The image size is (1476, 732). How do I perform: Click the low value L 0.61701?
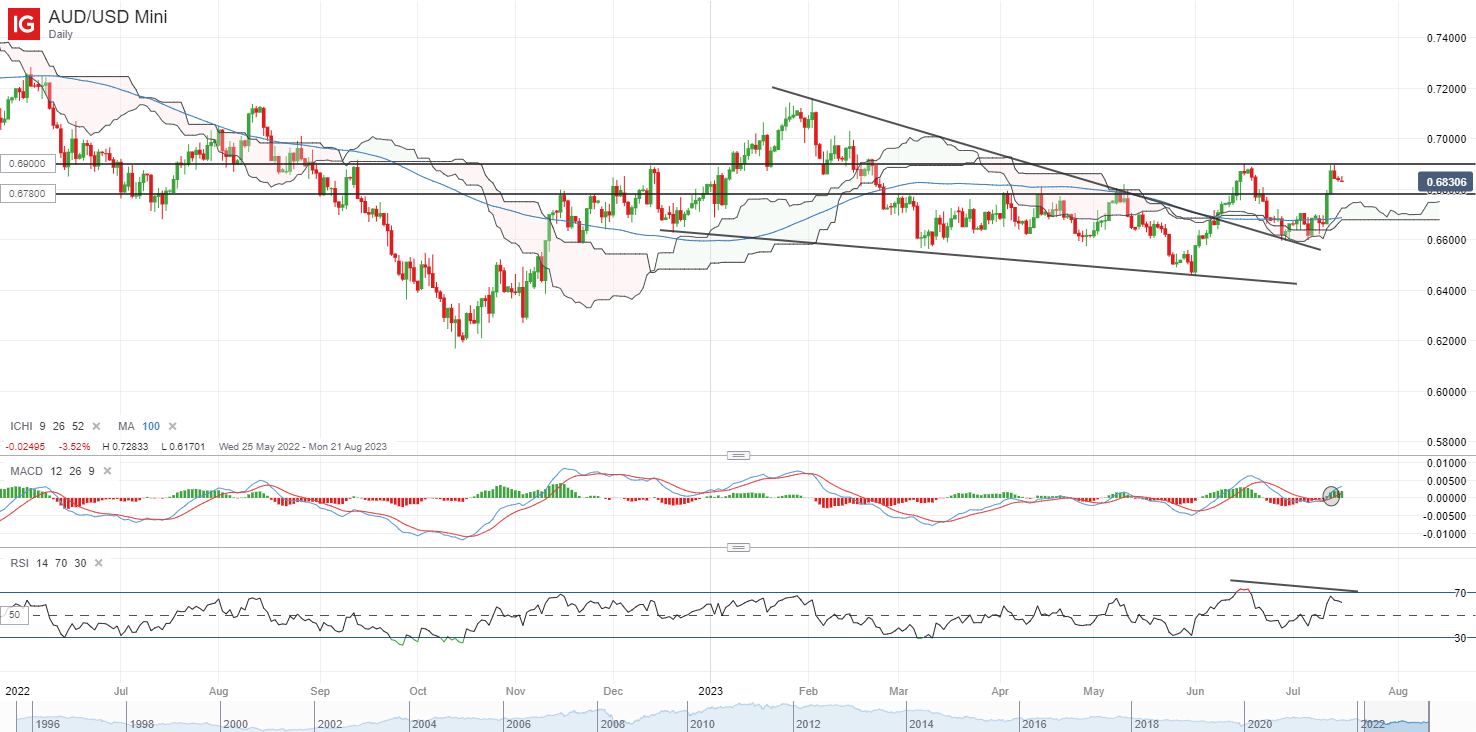pos(185,446)
